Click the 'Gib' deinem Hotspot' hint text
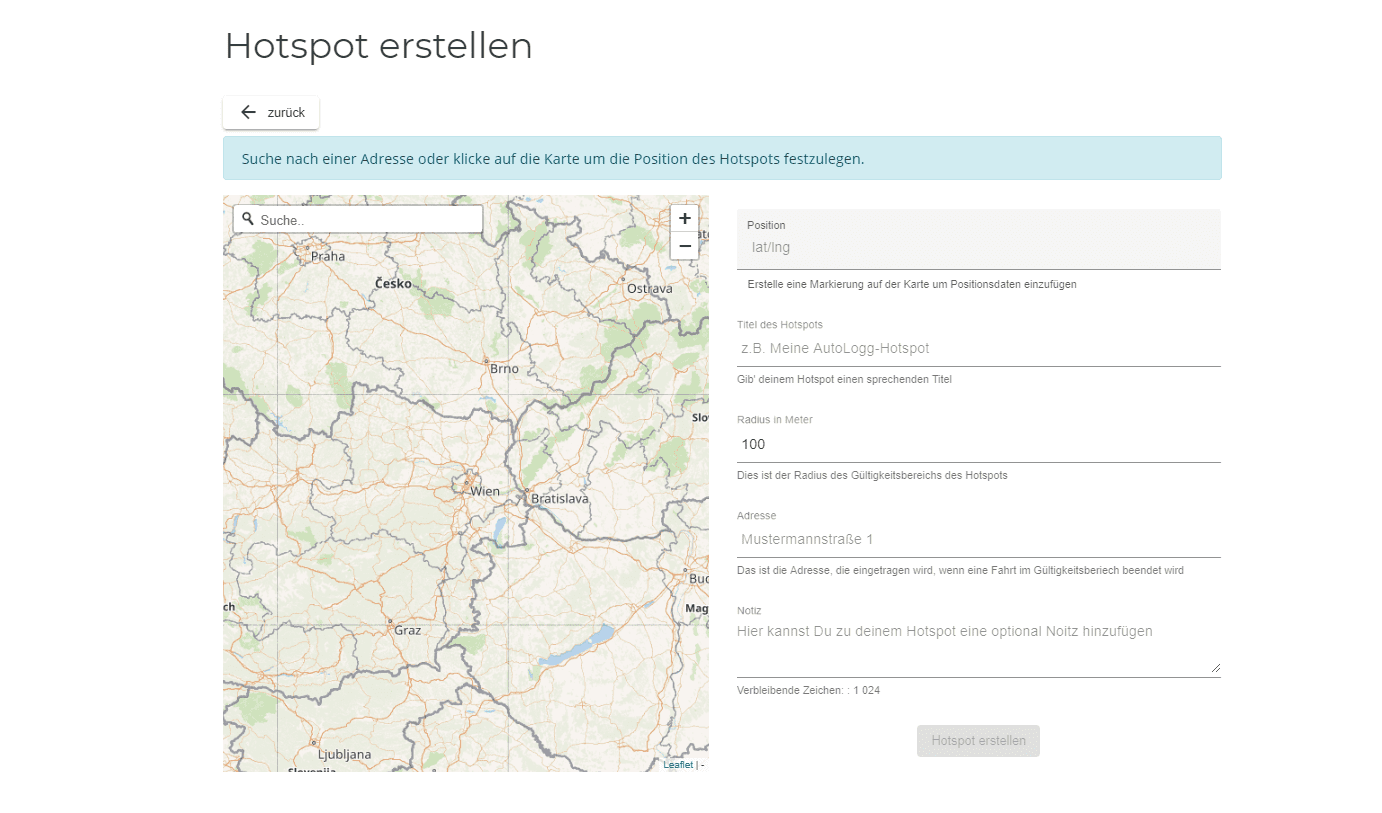The width and height of the screenshot is (1382, 813). [x=844, y=379]
